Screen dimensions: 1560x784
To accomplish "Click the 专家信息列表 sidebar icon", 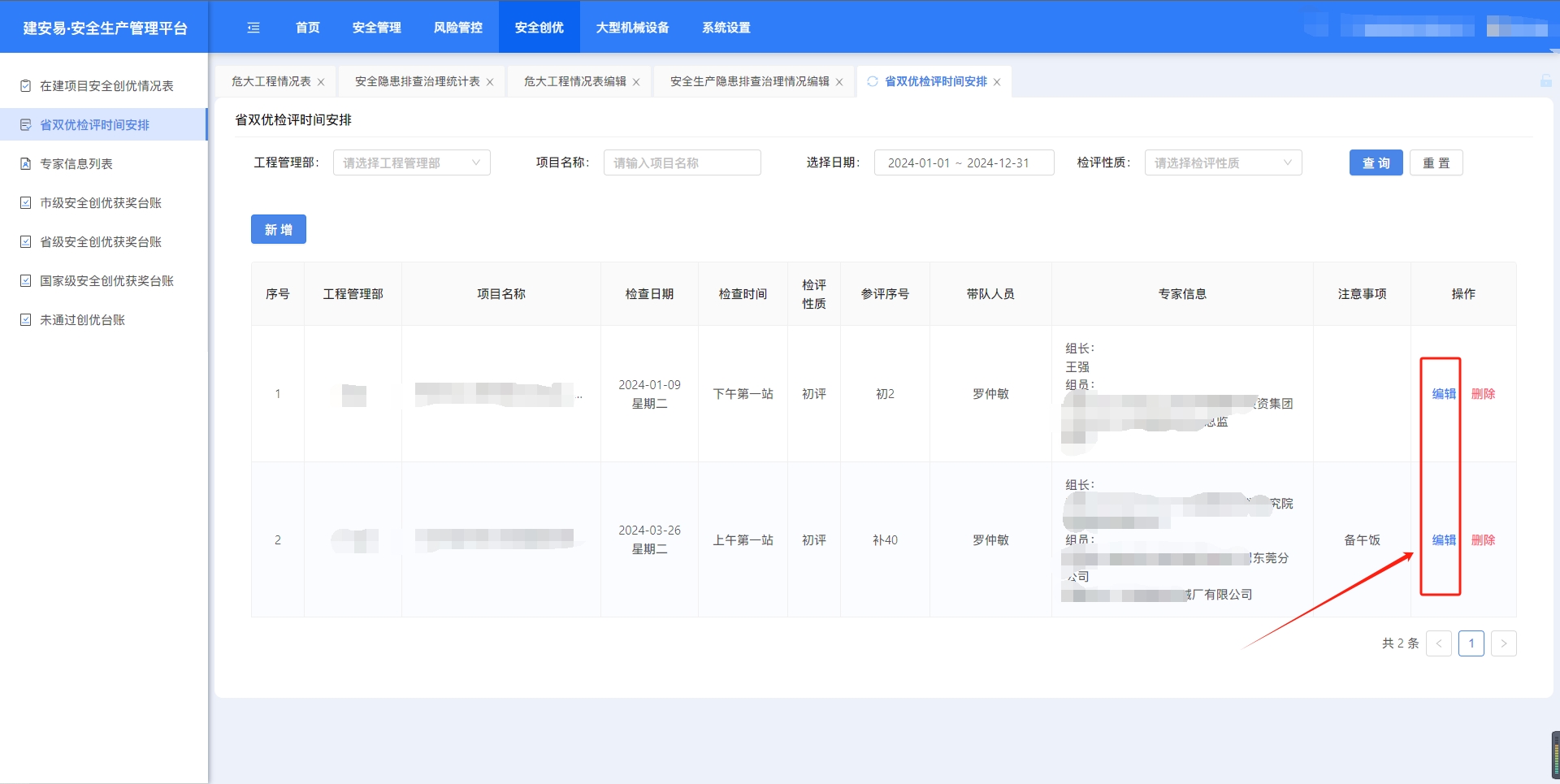I will coord(26,164).
